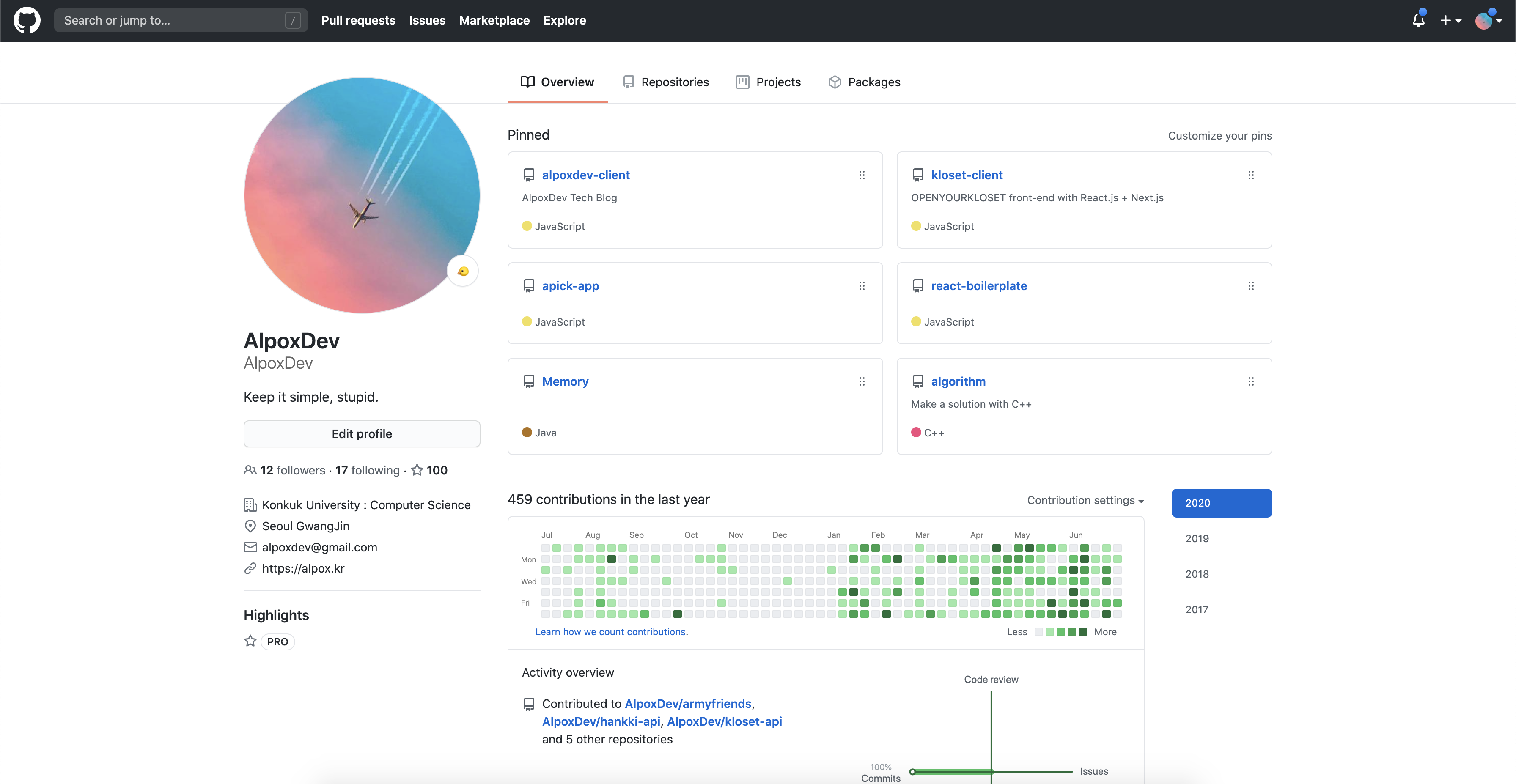The width and height of the screenshot is (1516, 784).
Task: Click the star icon showing 100 stars
Action: coord(417,470)
